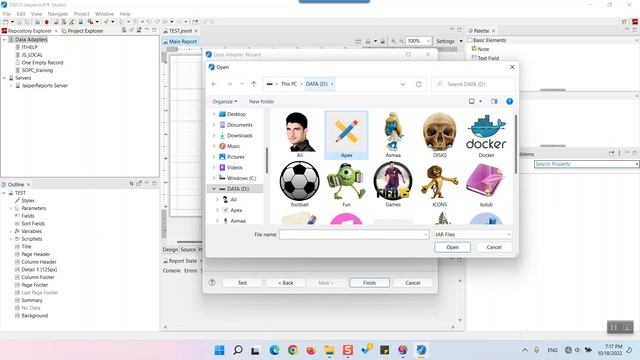640x360 pixels.
Task: Cancel the Data Adapter Wizard
Action: click(x=413, y=283)
